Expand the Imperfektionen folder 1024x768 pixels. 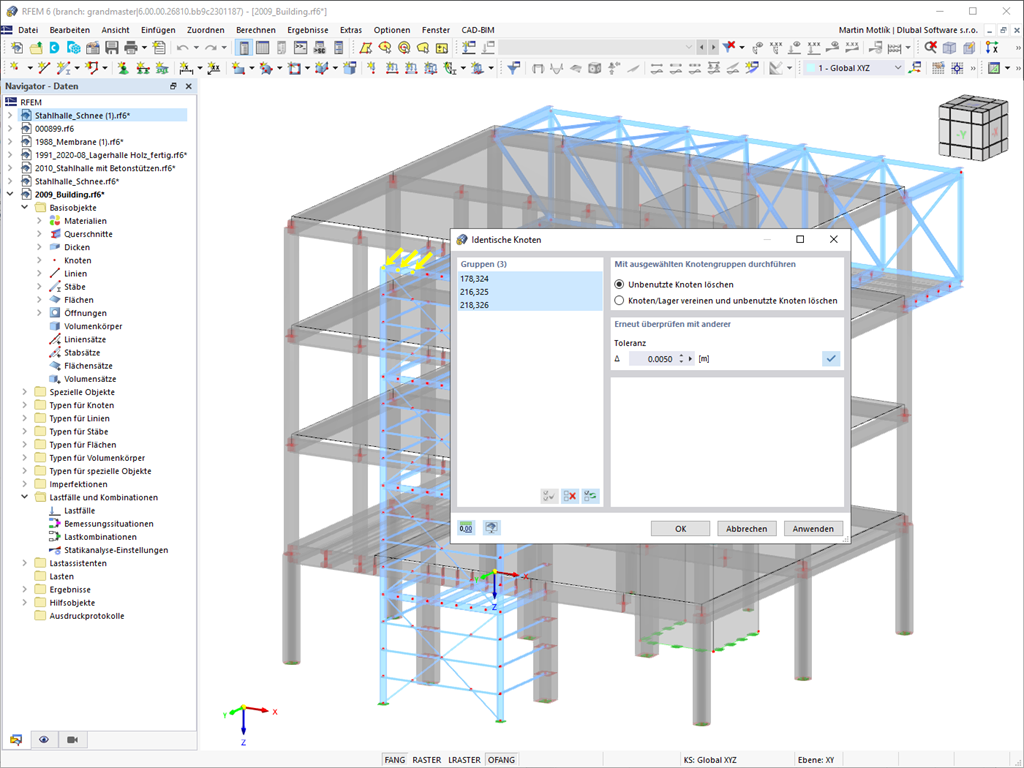pos(25,484)
